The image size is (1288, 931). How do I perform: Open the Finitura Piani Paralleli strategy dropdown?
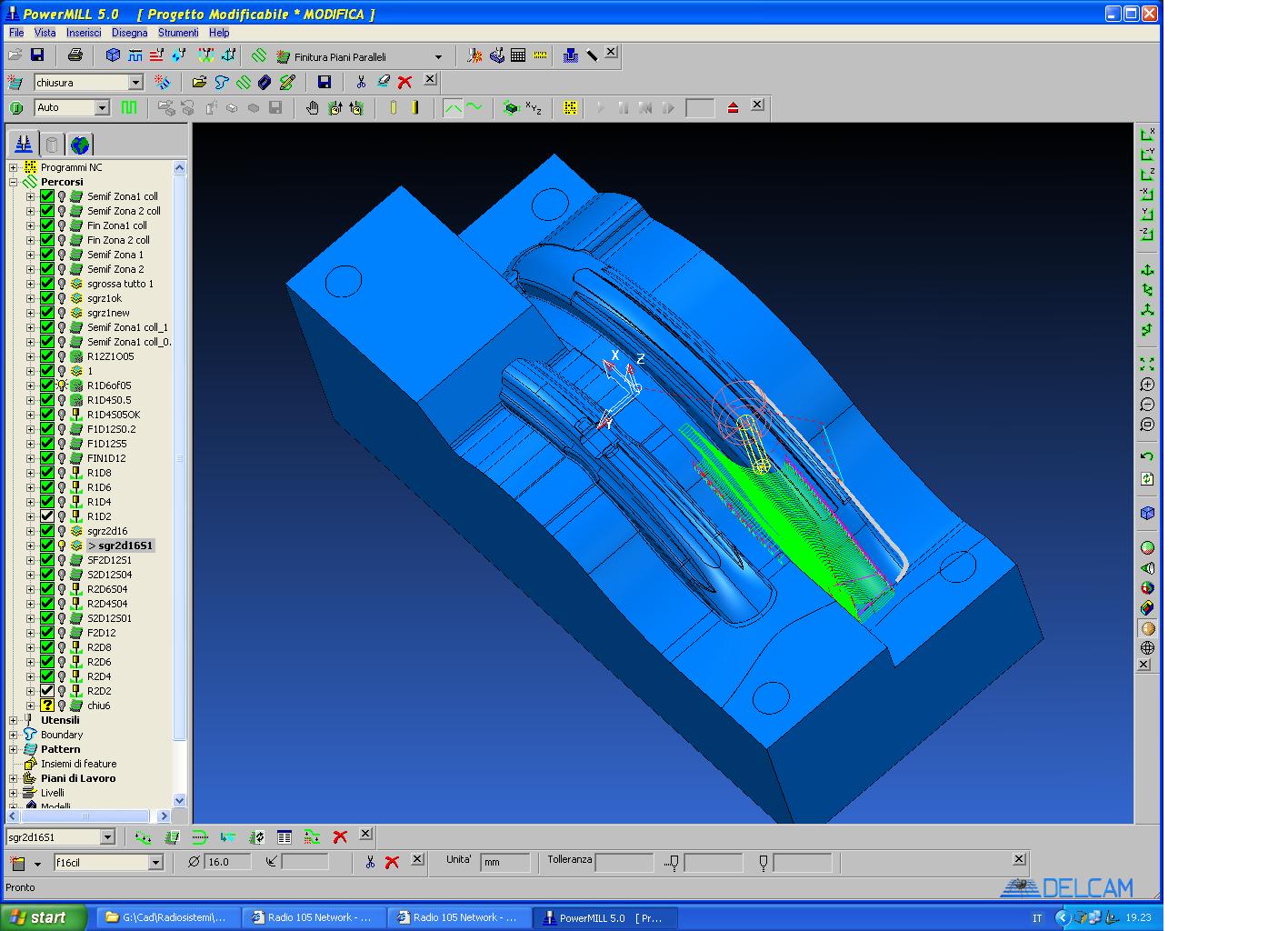[438, 57]
